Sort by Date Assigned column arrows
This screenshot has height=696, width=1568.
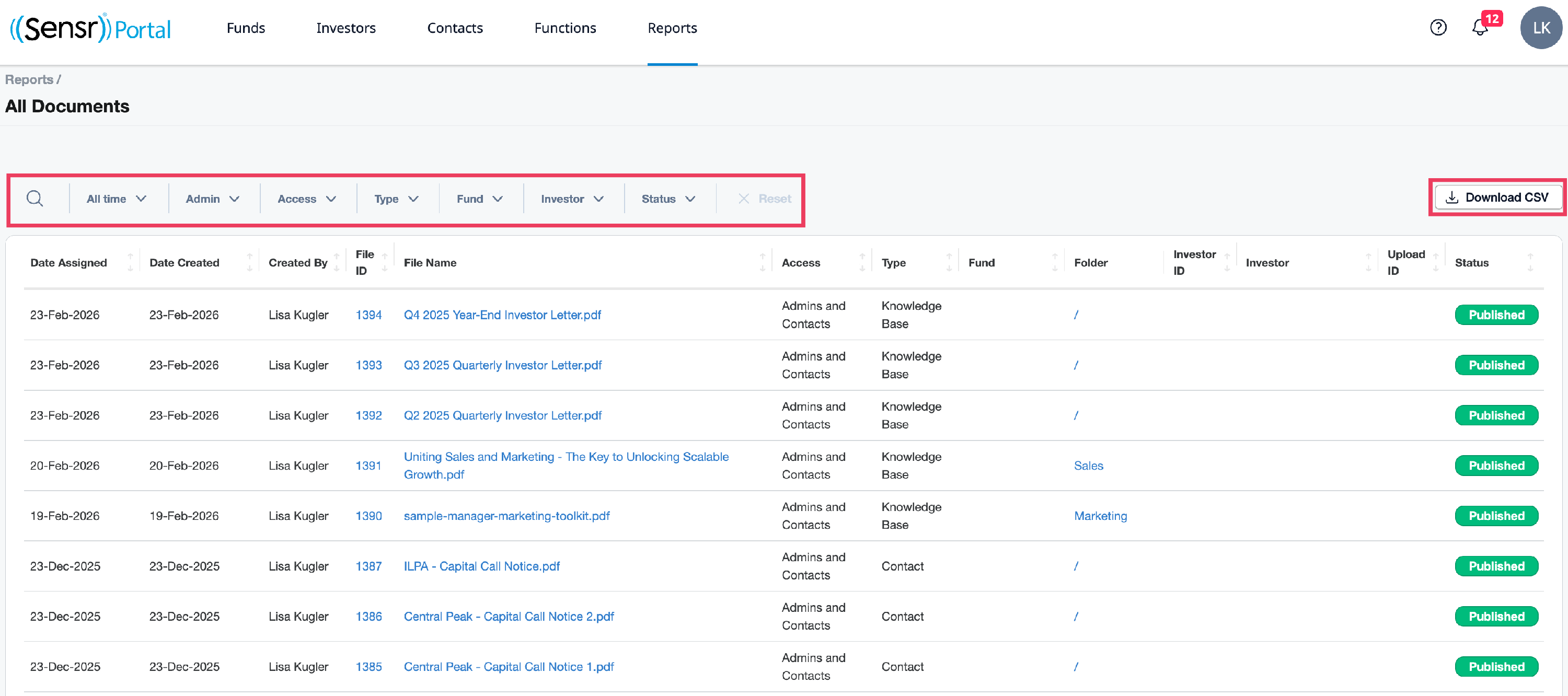(130, 262)
